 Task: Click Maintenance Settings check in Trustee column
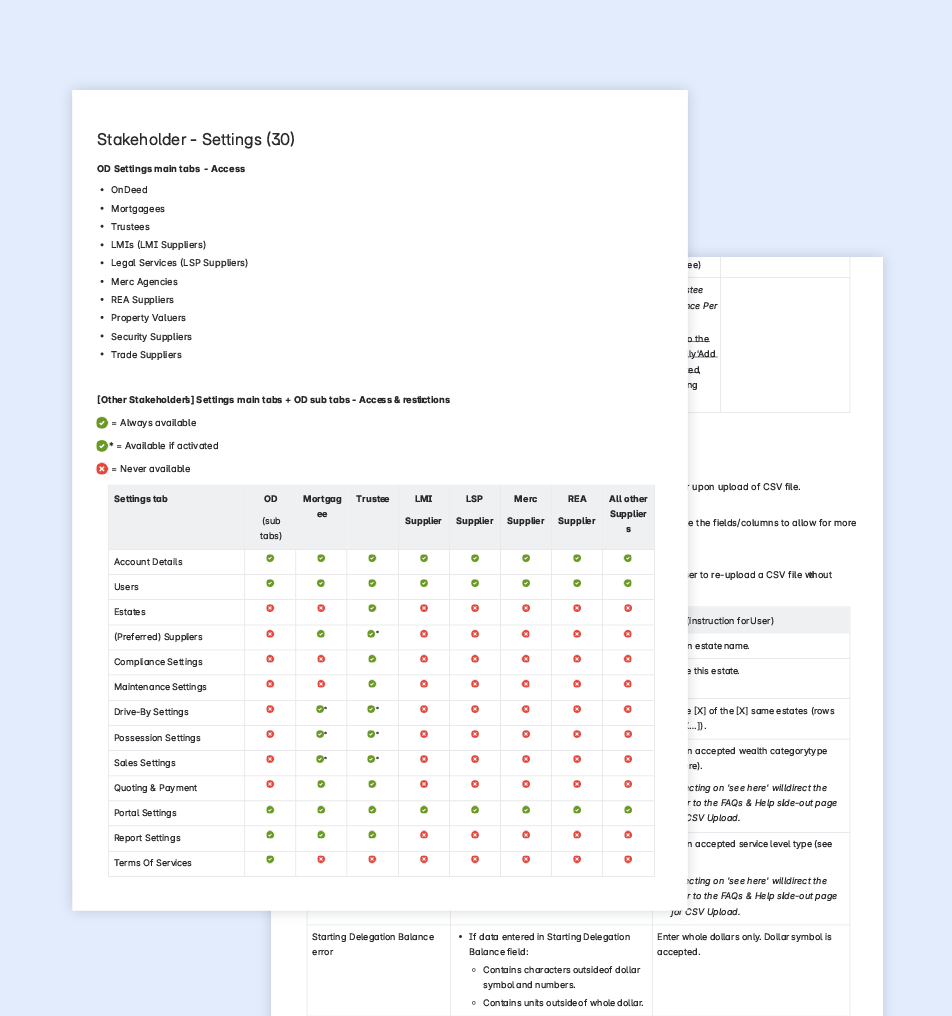372,684
